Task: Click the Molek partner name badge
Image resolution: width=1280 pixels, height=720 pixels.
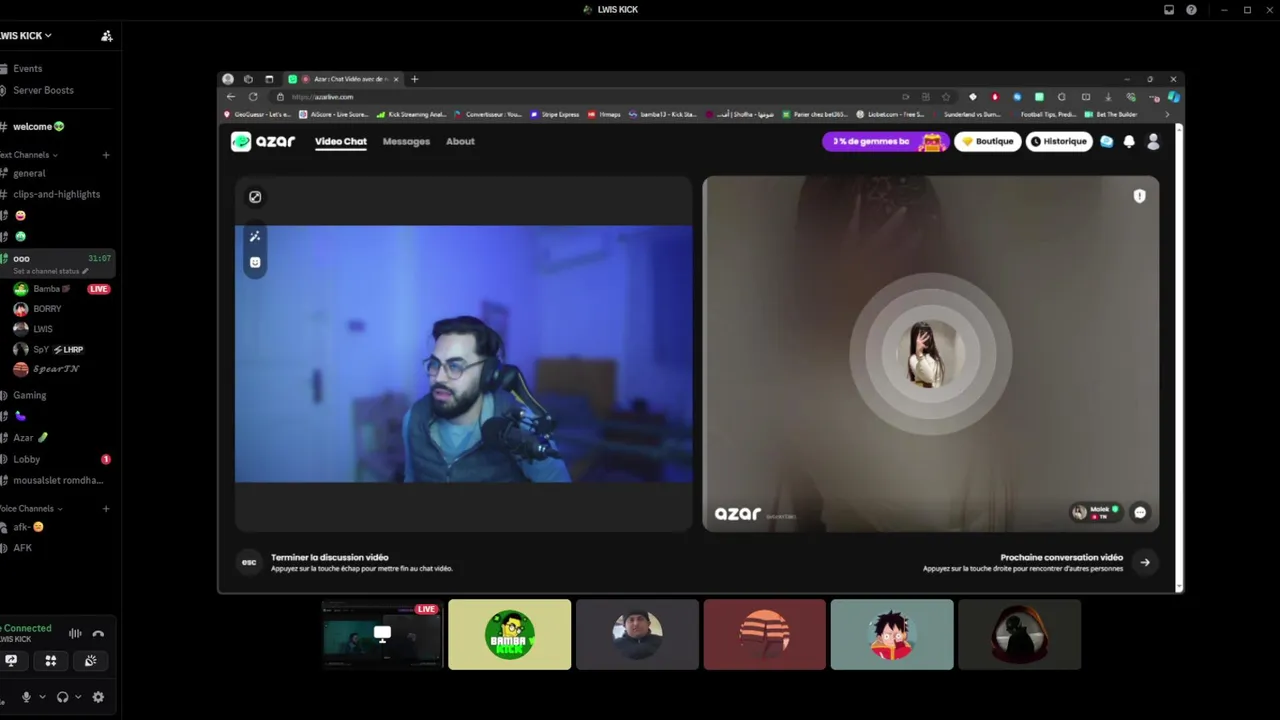Action: point(1096,512)
